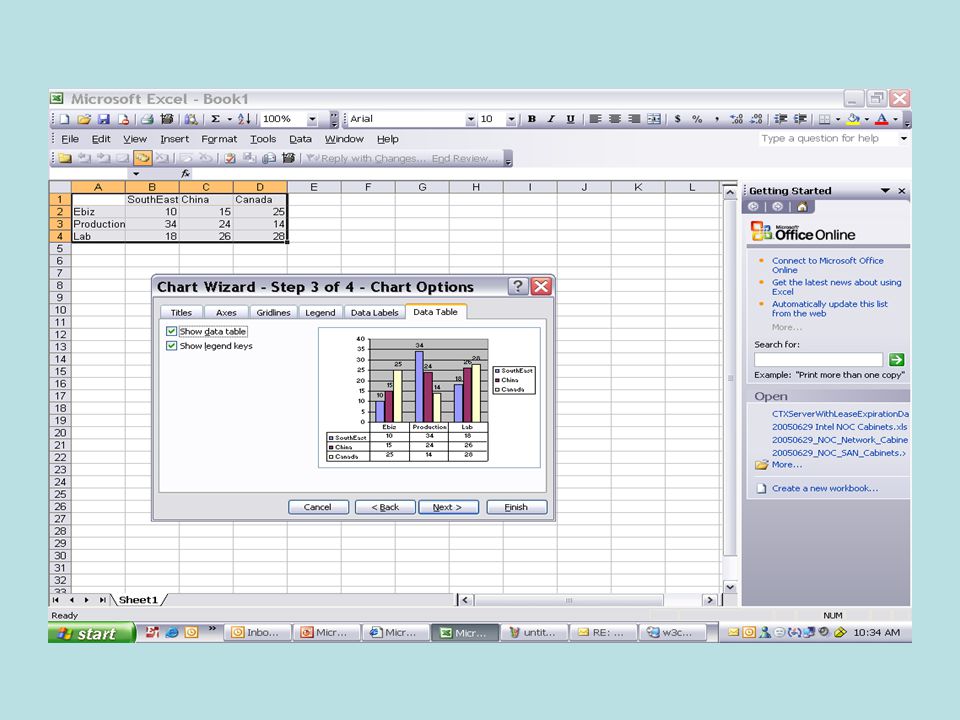Click the Next button in Chart Wizard
This screenshot has height=720, width=960.
click(x=448, y=507)
